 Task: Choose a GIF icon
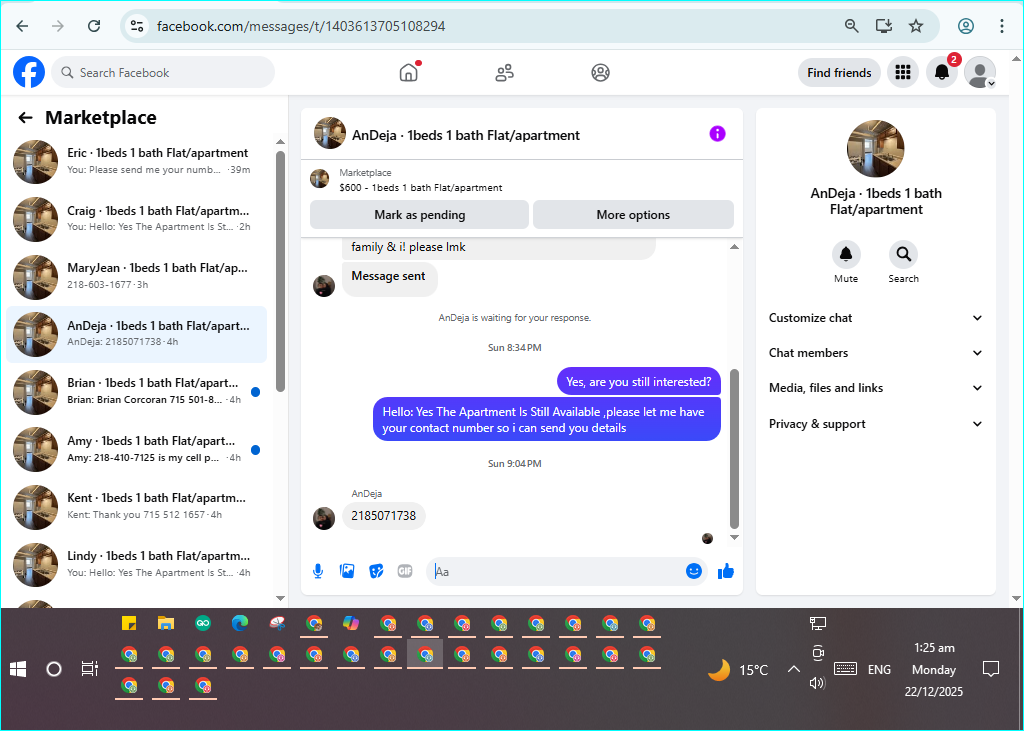[x=405, y=572]
